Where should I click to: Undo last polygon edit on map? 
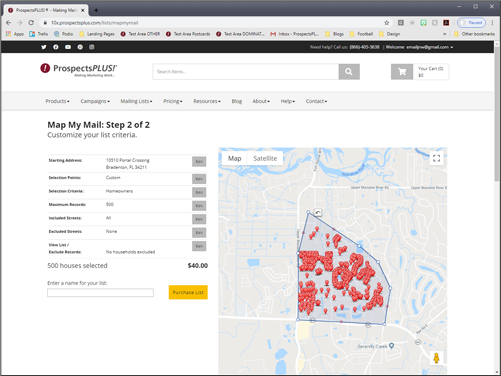click(x=318, y=212)
